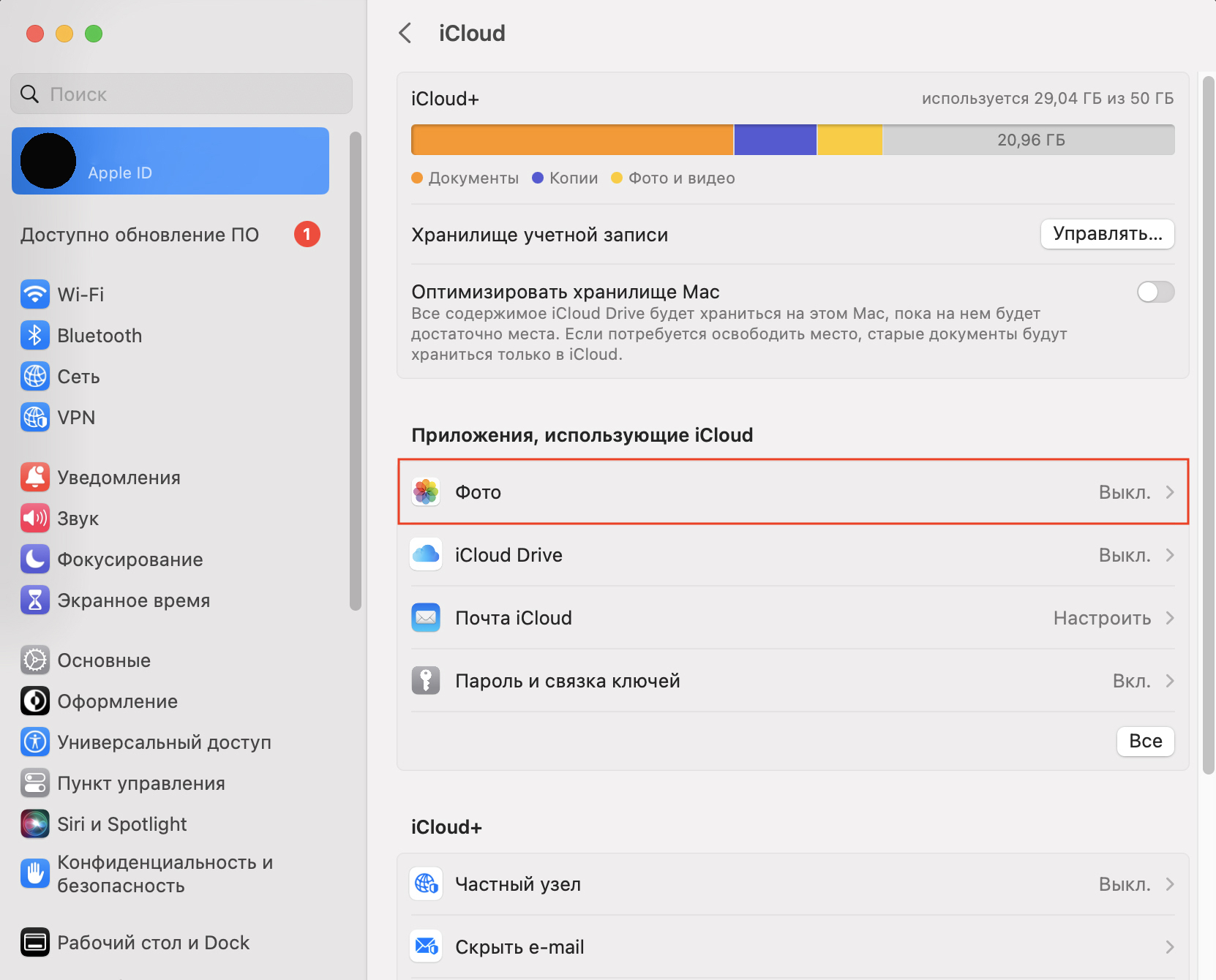Viewport: 1216px width, 980px height.
Task: Open Универсальный доступ accessibility icon
Action: pyautogui.click(x=35, y=742)
